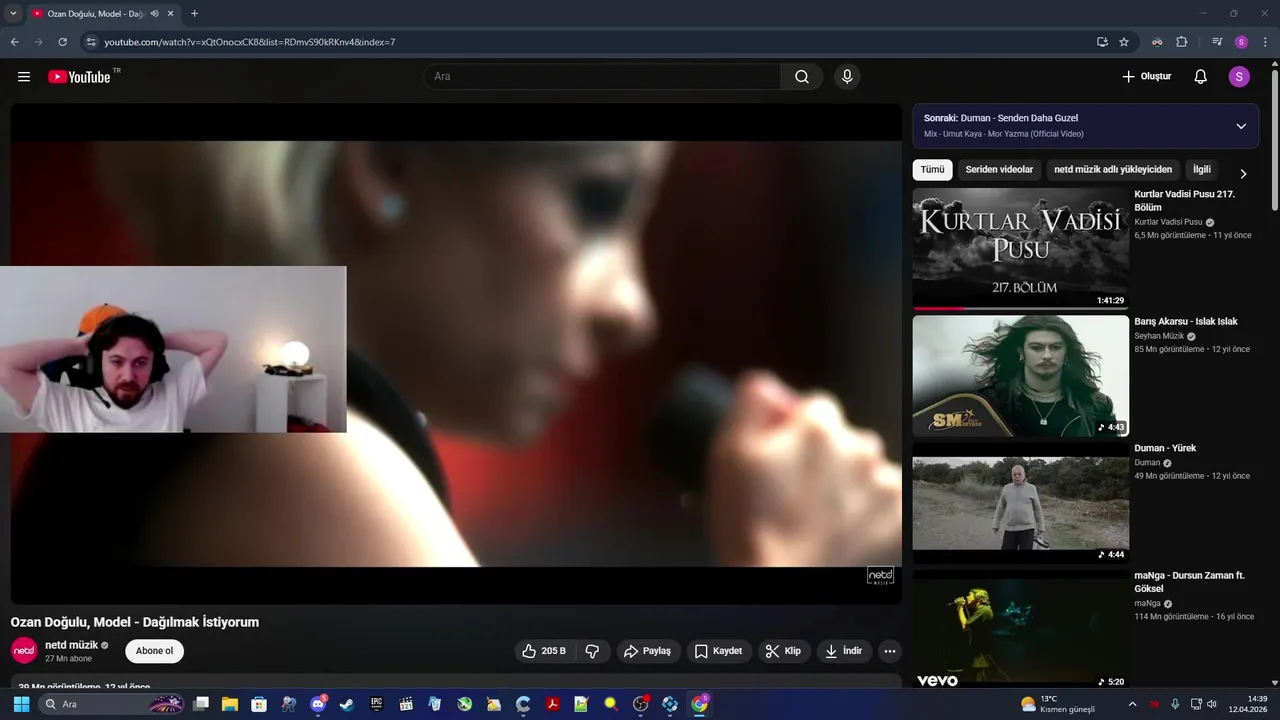
Task: Select the Tümü filter chip
Action: click(932, 170)
